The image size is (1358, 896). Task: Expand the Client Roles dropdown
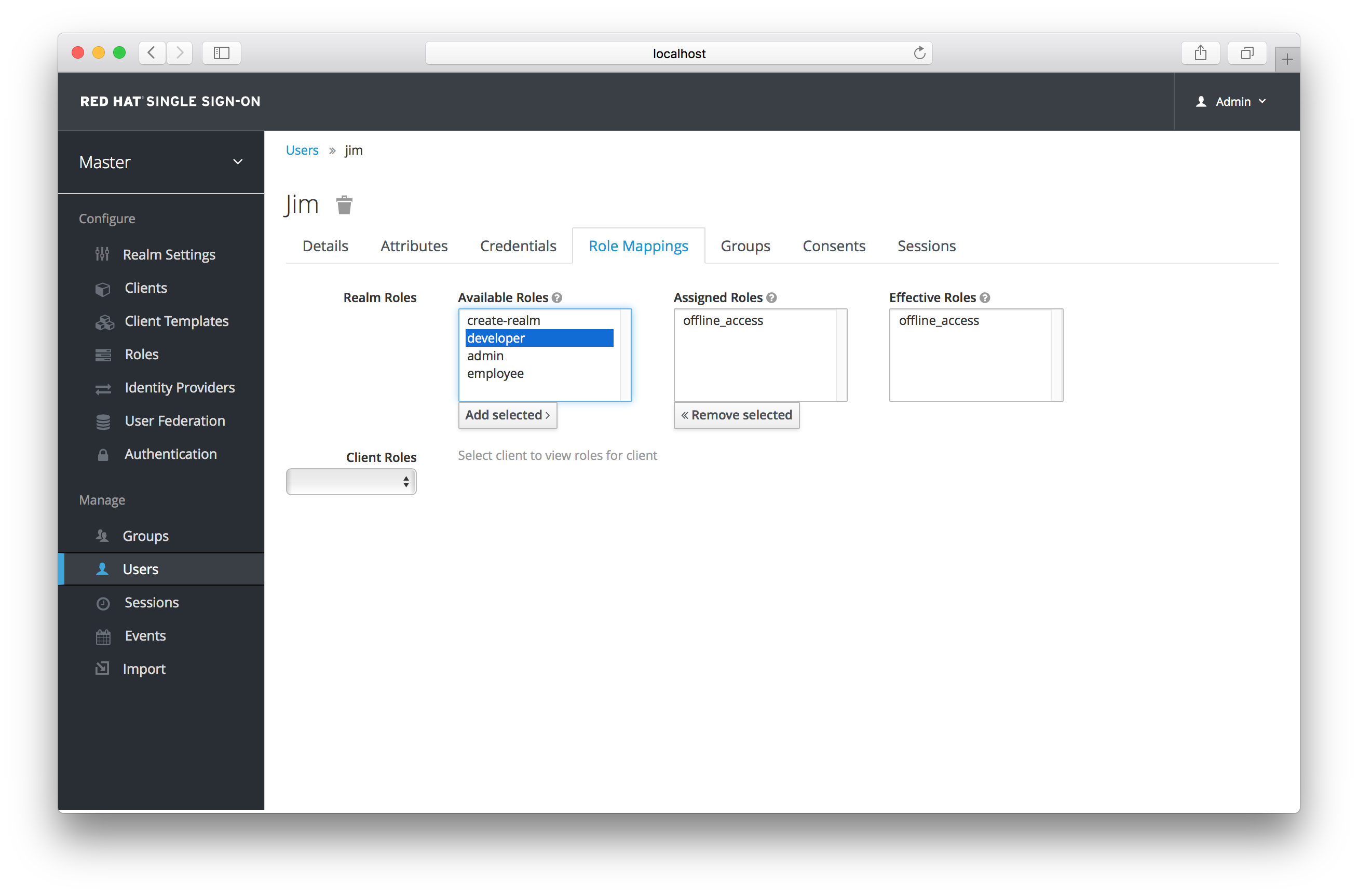(350, 482)
